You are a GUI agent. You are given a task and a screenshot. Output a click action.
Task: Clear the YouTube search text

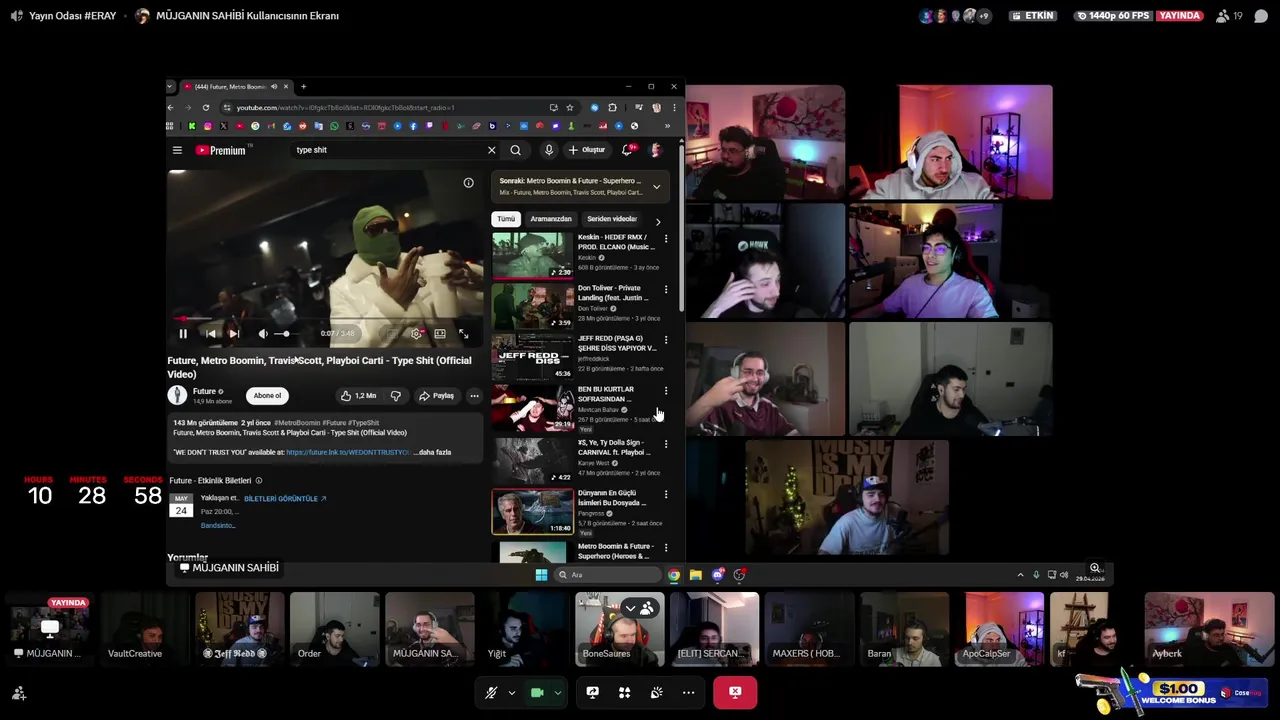(x=491, y=150)
